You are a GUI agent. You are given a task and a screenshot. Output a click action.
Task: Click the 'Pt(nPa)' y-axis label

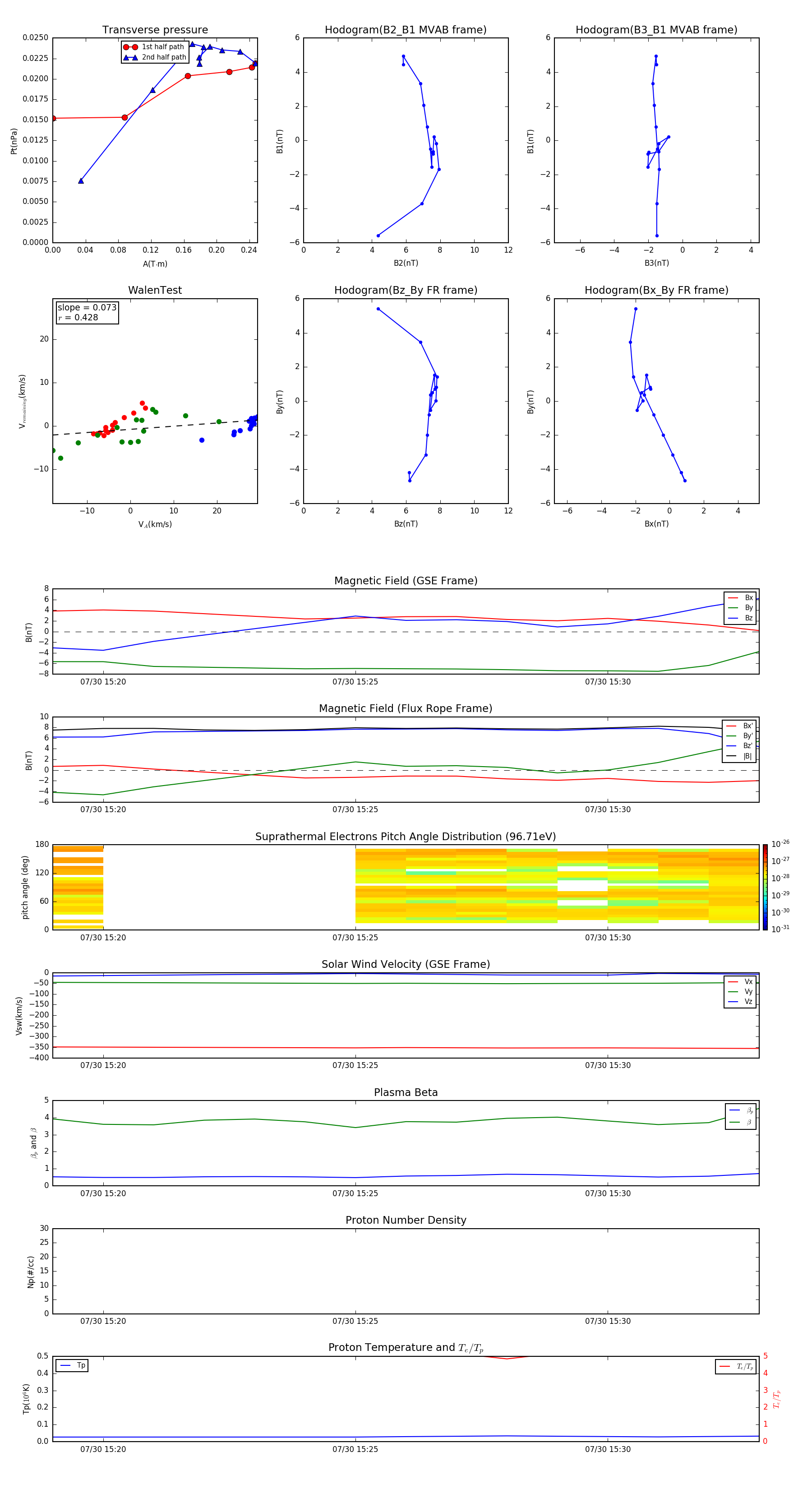point(14,141)
